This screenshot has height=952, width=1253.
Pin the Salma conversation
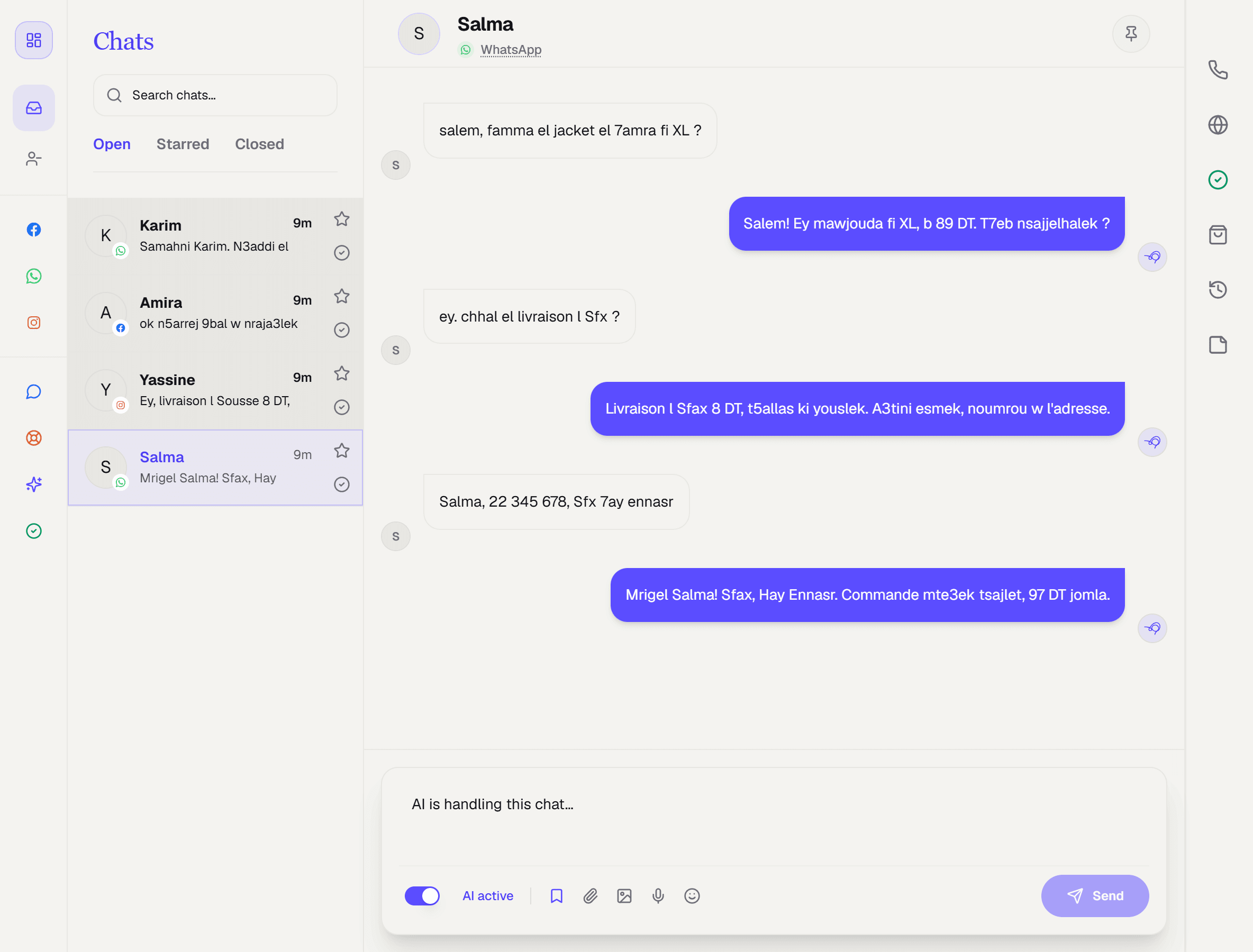[x=1131, y=34]
